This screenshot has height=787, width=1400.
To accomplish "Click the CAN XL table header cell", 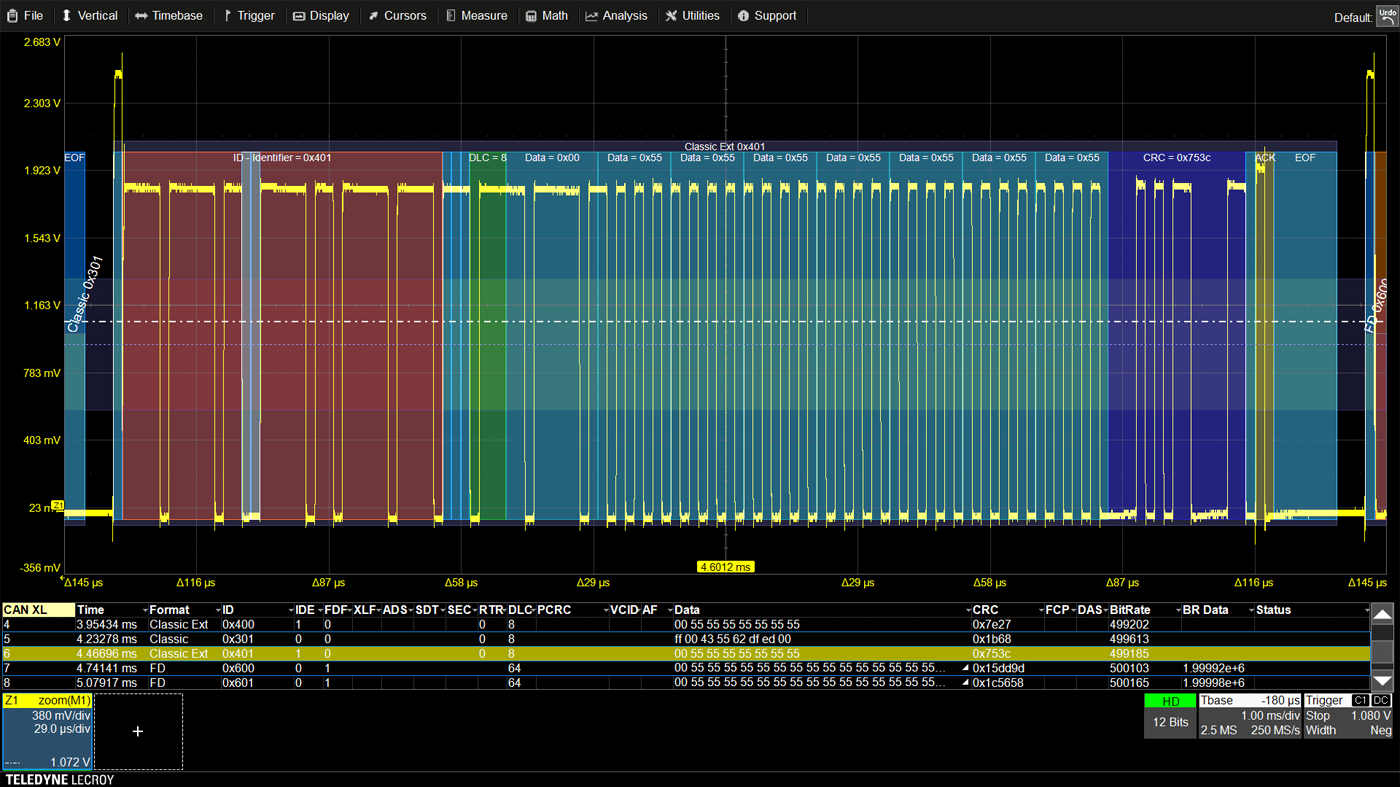I will [x=38, y=610].
